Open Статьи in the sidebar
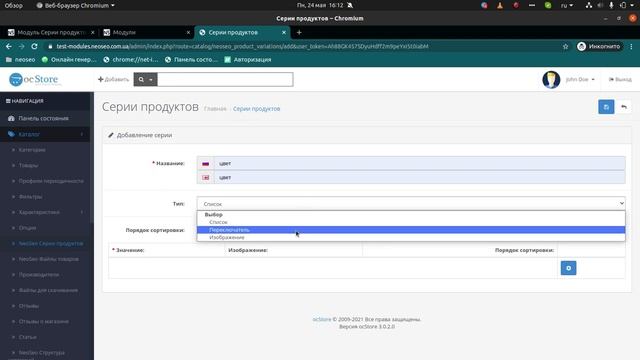 click(x=27, y=337)
